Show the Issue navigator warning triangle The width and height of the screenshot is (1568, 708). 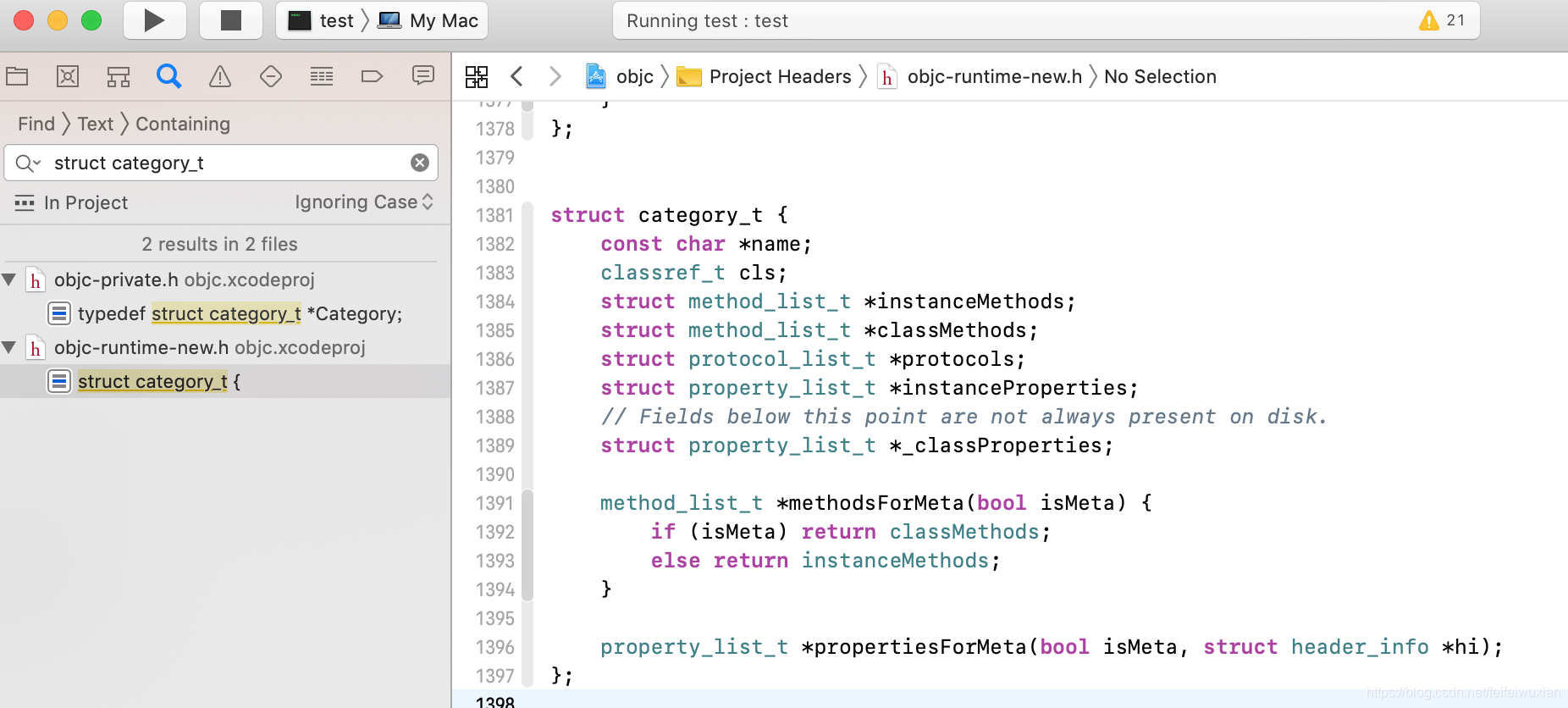pyautogui.click(x=220, y=76)
